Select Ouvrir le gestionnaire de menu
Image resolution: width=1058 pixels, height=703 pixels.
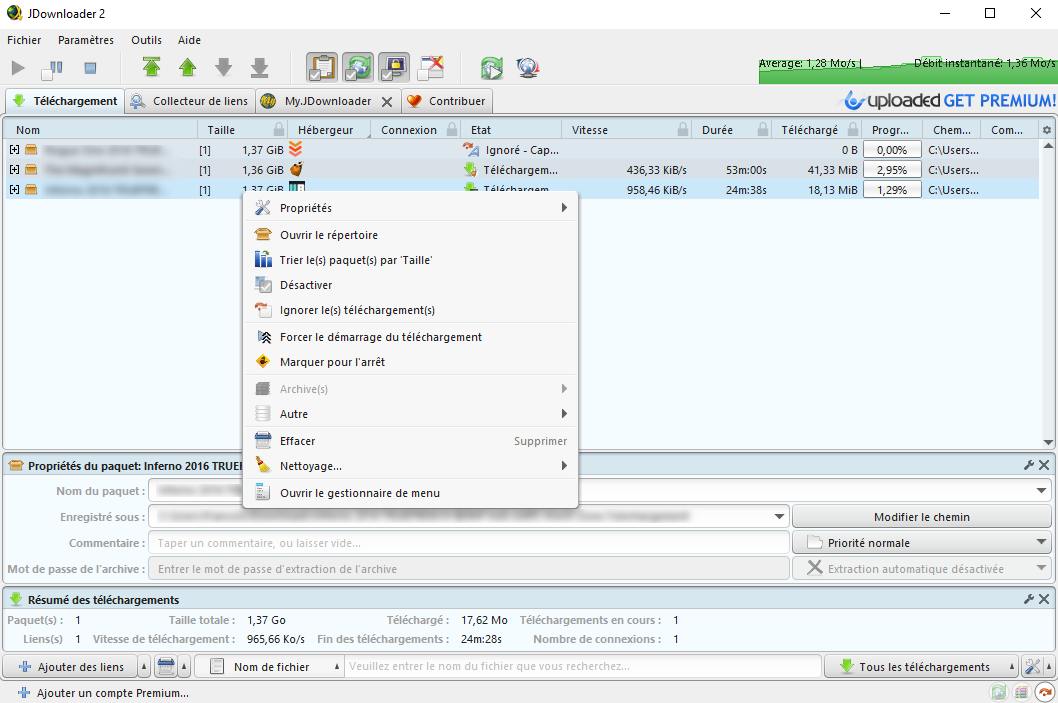410,493
